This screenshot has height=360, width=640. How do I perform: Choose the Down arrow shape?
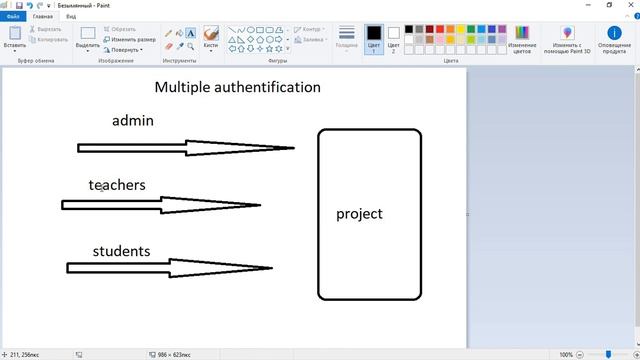(251, 49)
